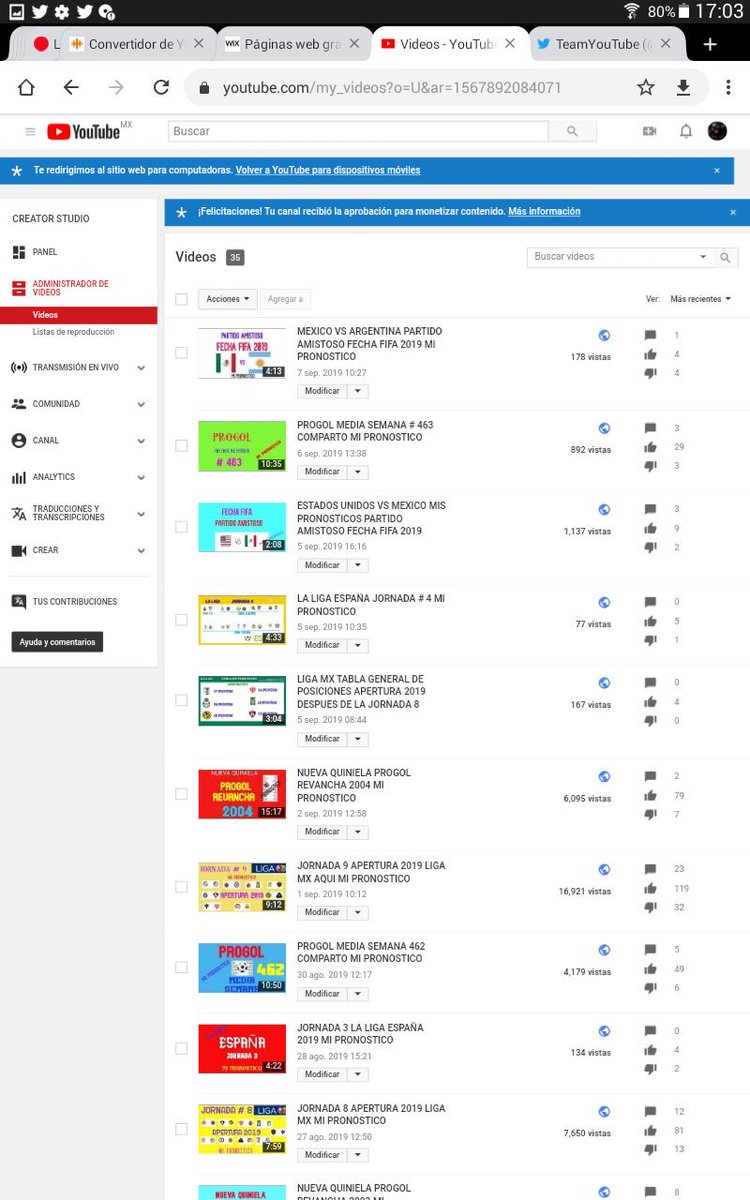Go back with browser back arrow

(71, 88)
